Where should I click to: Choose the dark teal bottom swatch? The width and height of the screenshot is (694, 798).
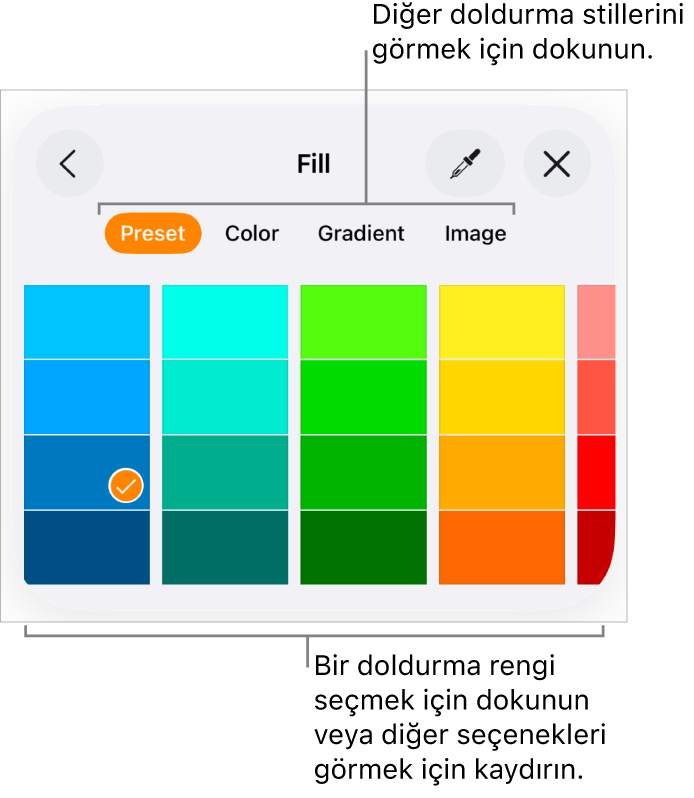click(x=225, y=547)
